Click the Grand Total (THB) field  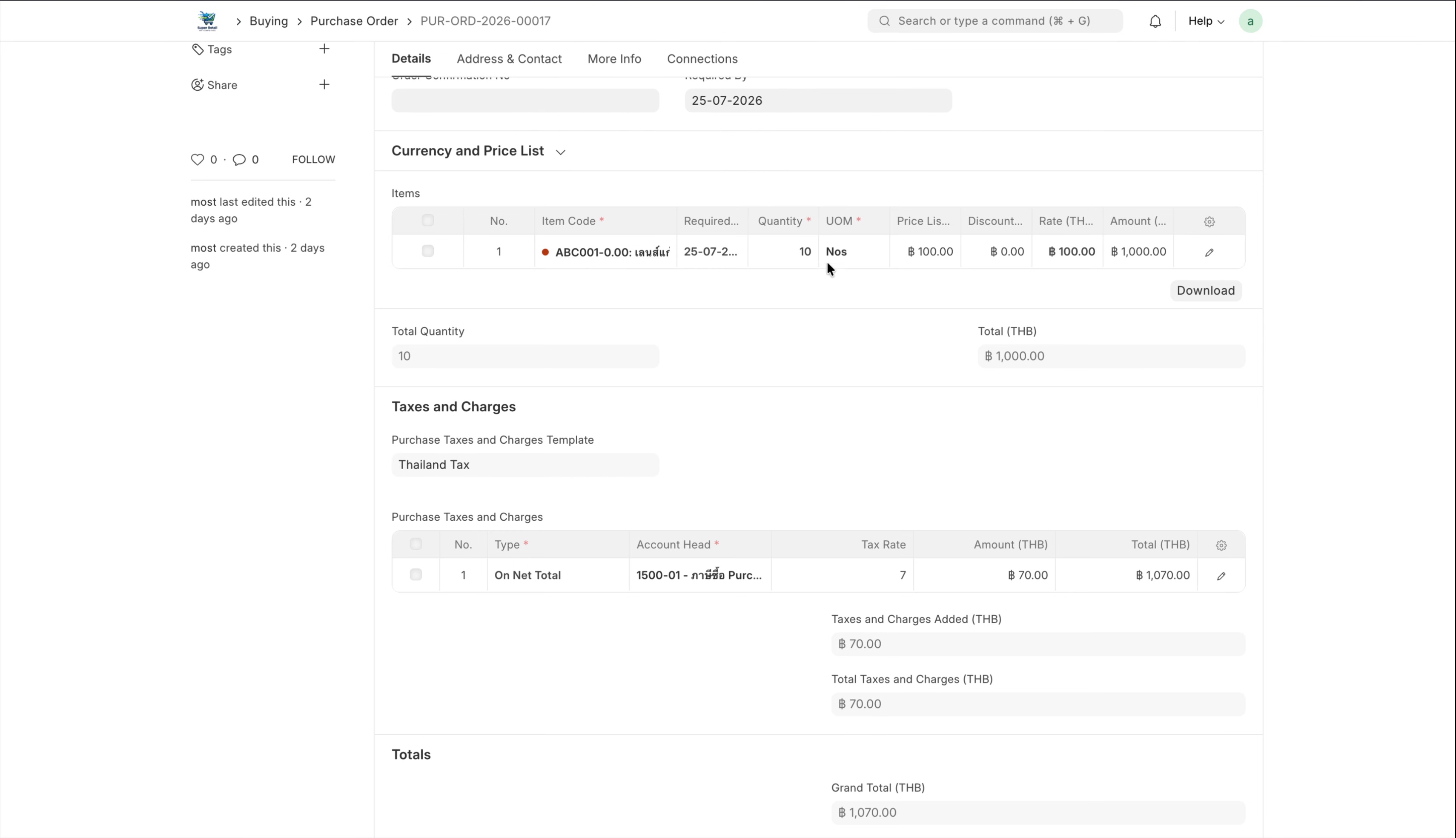click(1038, 813)
